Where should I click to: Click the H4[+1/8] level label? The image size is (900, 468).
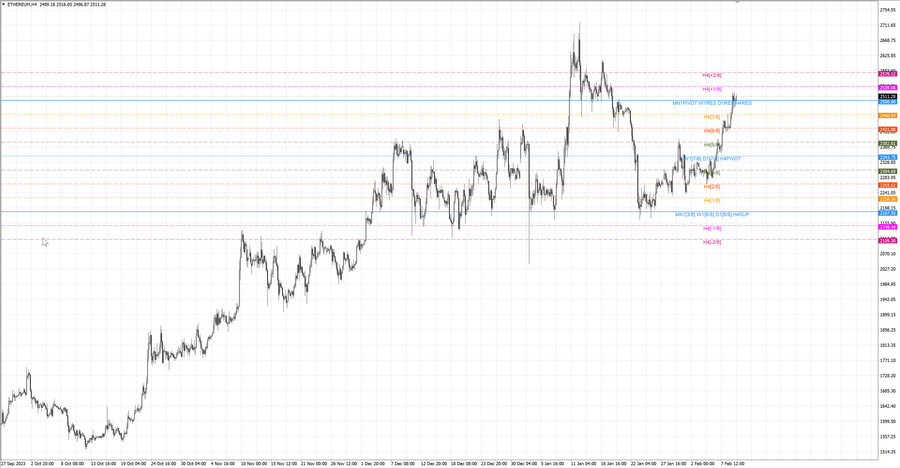click(x=712, y=89)
